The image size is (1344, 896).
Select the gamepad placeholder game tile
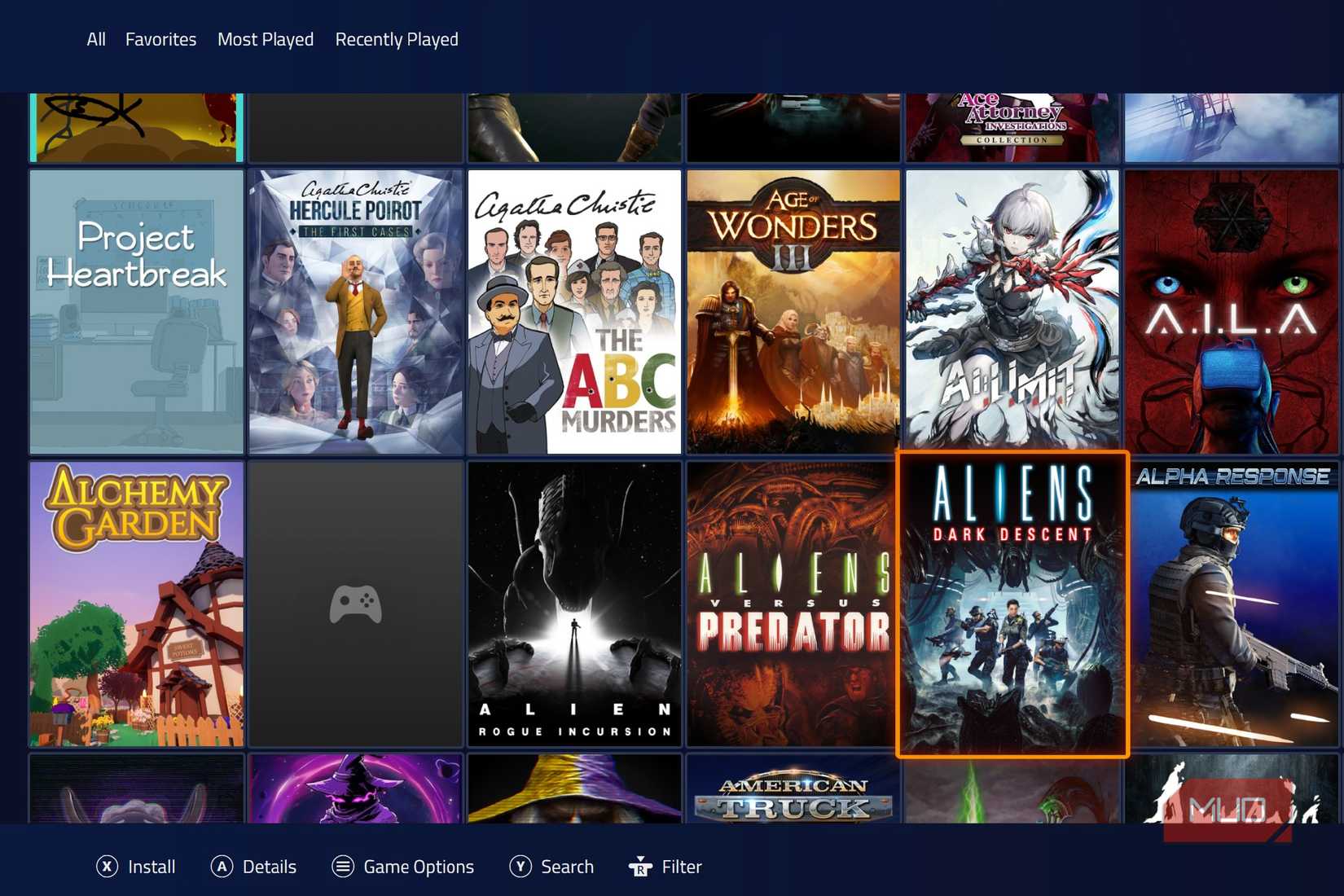tap(355, 603)
